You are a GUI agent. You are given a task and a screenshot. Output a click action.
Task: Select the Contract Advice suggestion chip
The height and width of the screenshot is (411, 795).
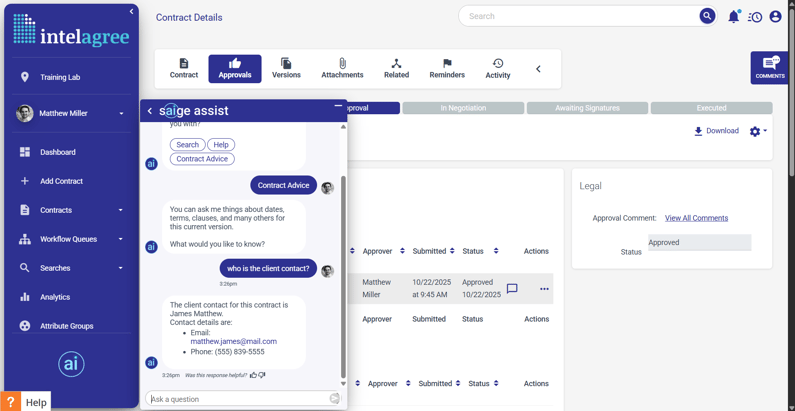pyautogui.click(x=202, y=159)
